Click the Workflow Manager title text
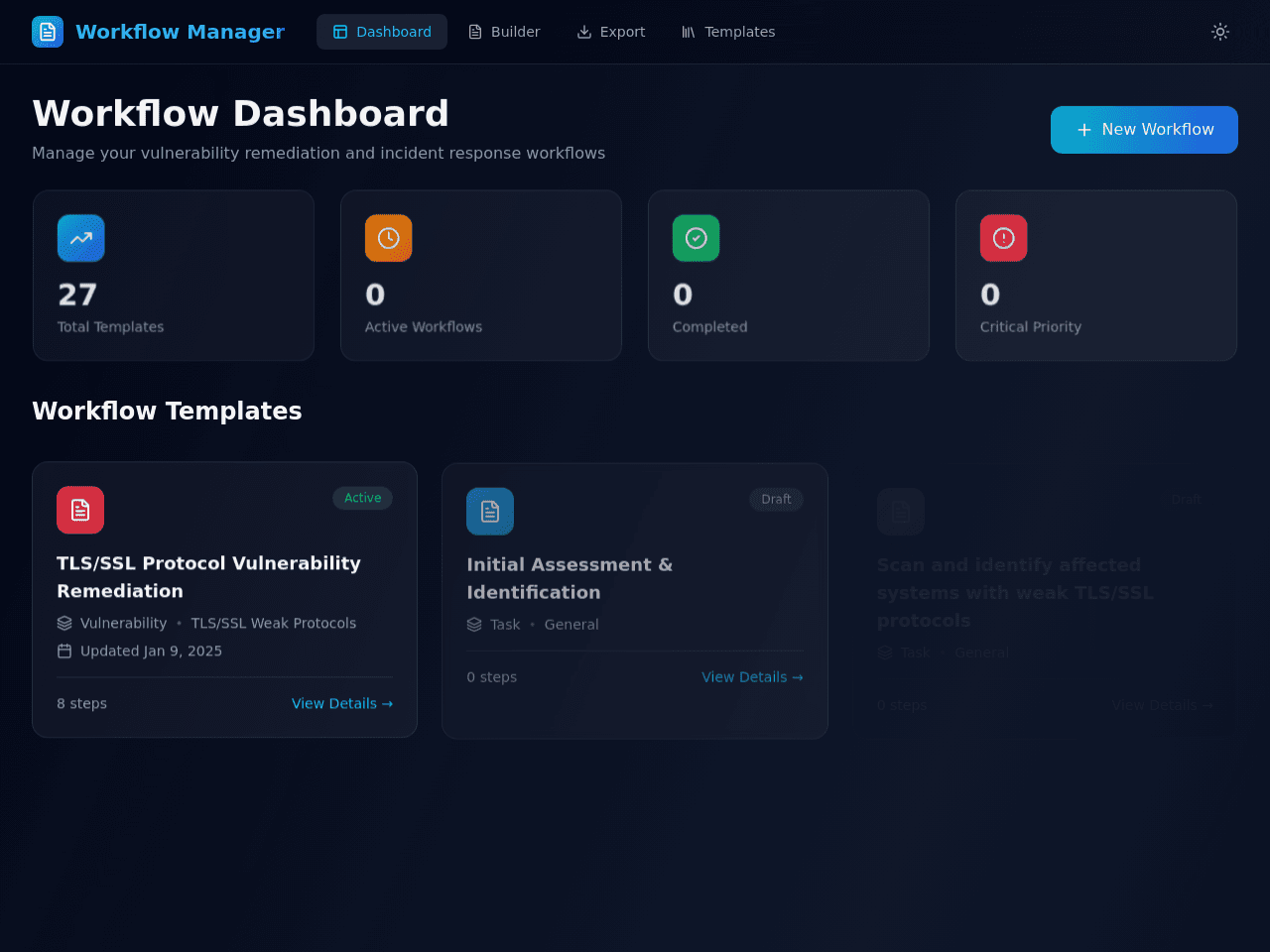The height and width of the screenshot is (952, 1270). click(181, 32)
